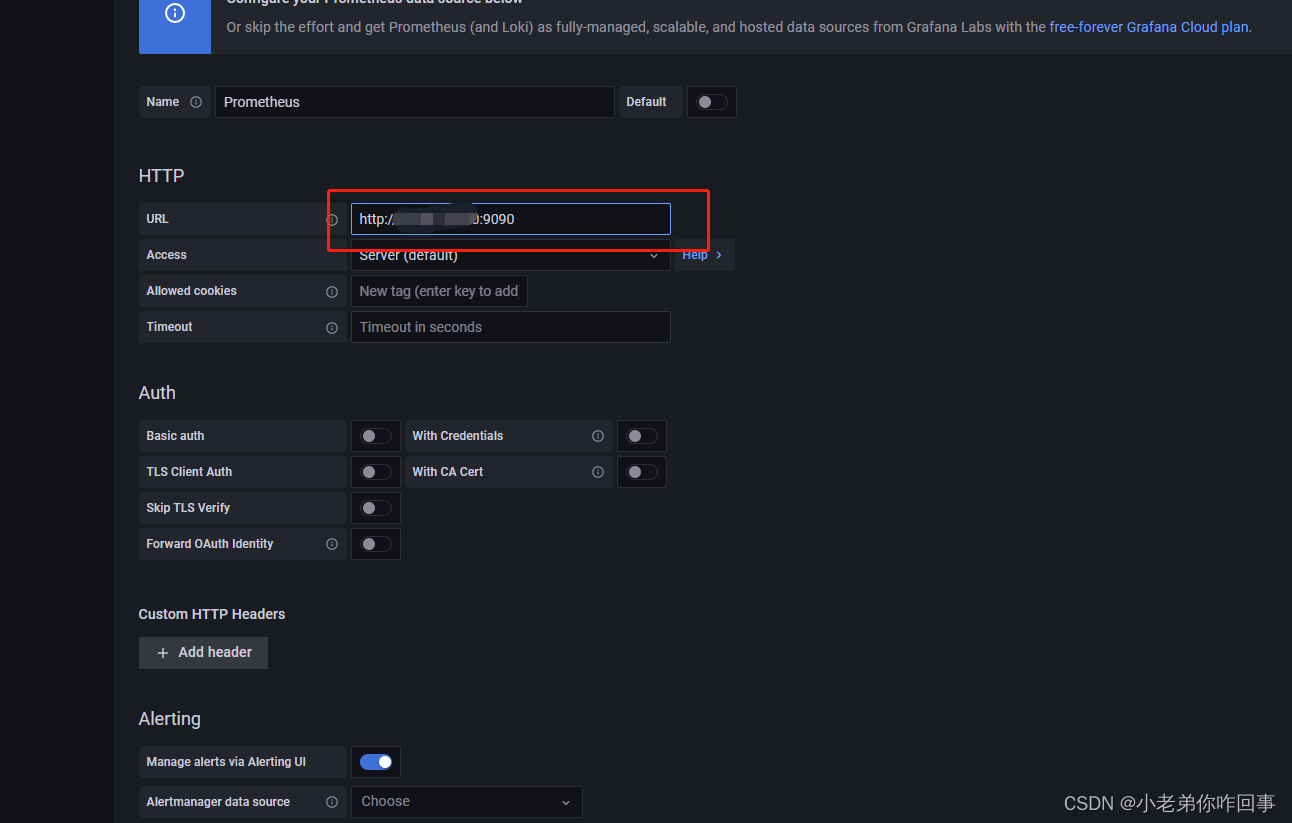The image size is (1292, 823).
Task: Enable the Skip TLS Verify switch
Action: click(376, 508)
